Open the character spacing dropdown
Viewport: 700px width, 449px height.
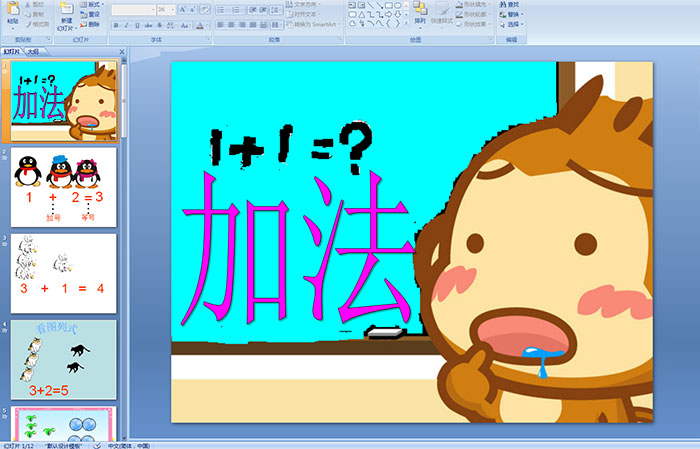point(172,25)
